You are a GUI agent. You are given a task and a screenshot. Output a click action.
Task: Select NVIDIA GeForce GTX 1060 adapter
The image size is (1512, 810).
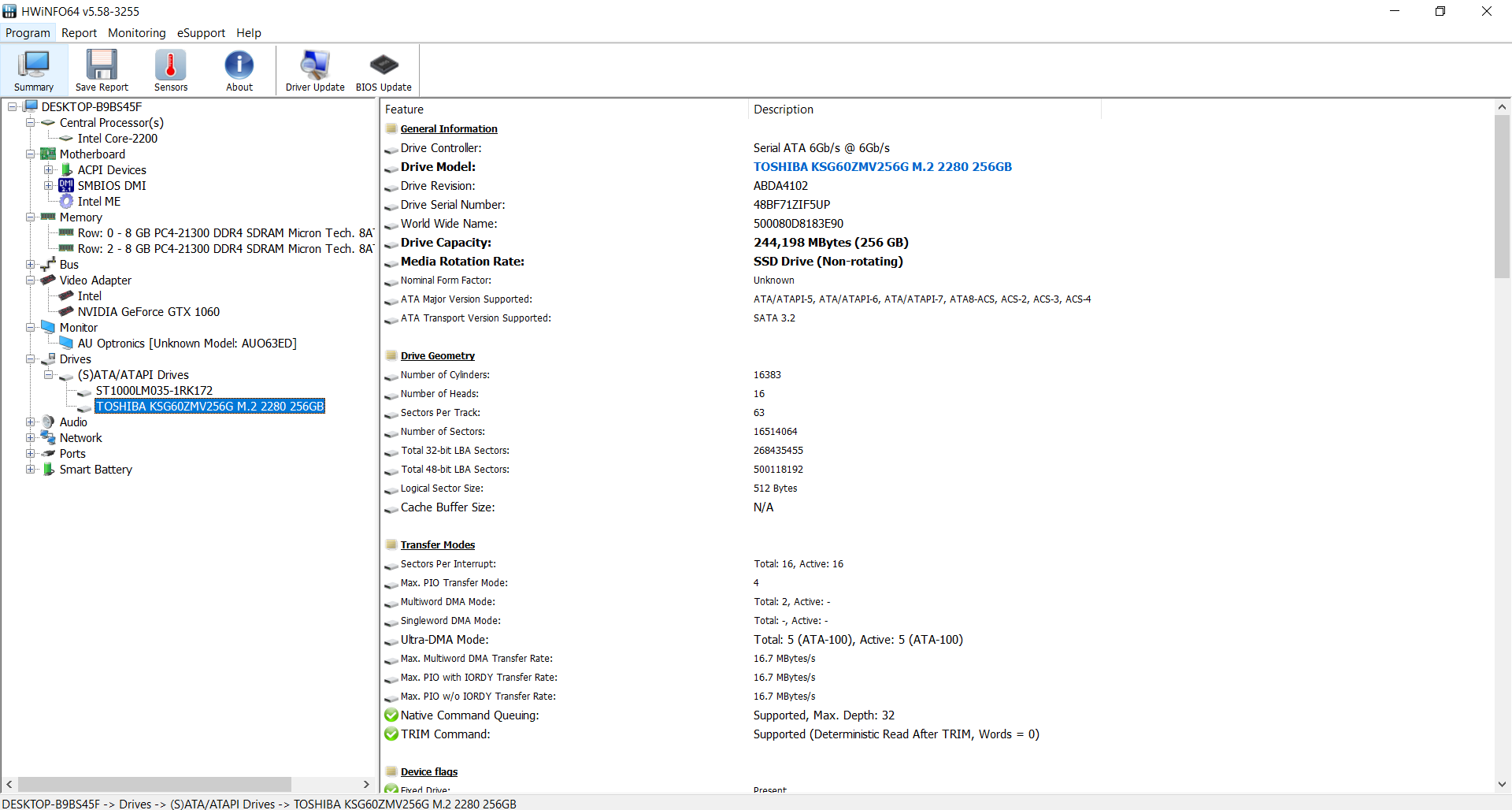pyautogui.click(x=149, y=311)
